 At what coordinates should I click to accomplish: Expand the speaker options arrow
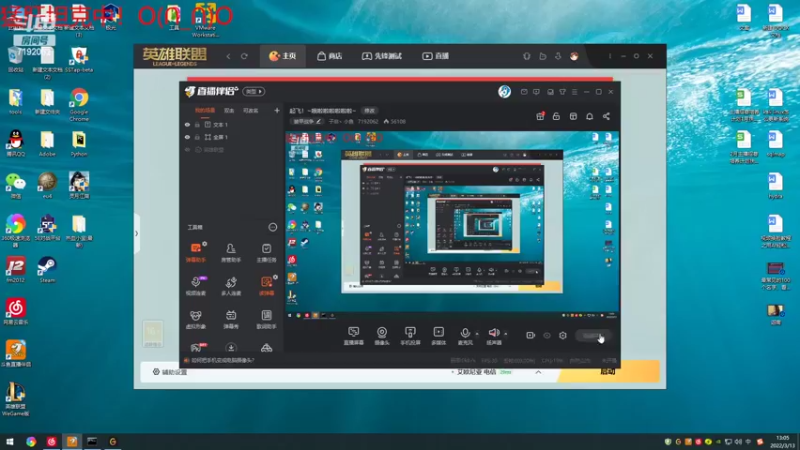(x=506, y=334)
